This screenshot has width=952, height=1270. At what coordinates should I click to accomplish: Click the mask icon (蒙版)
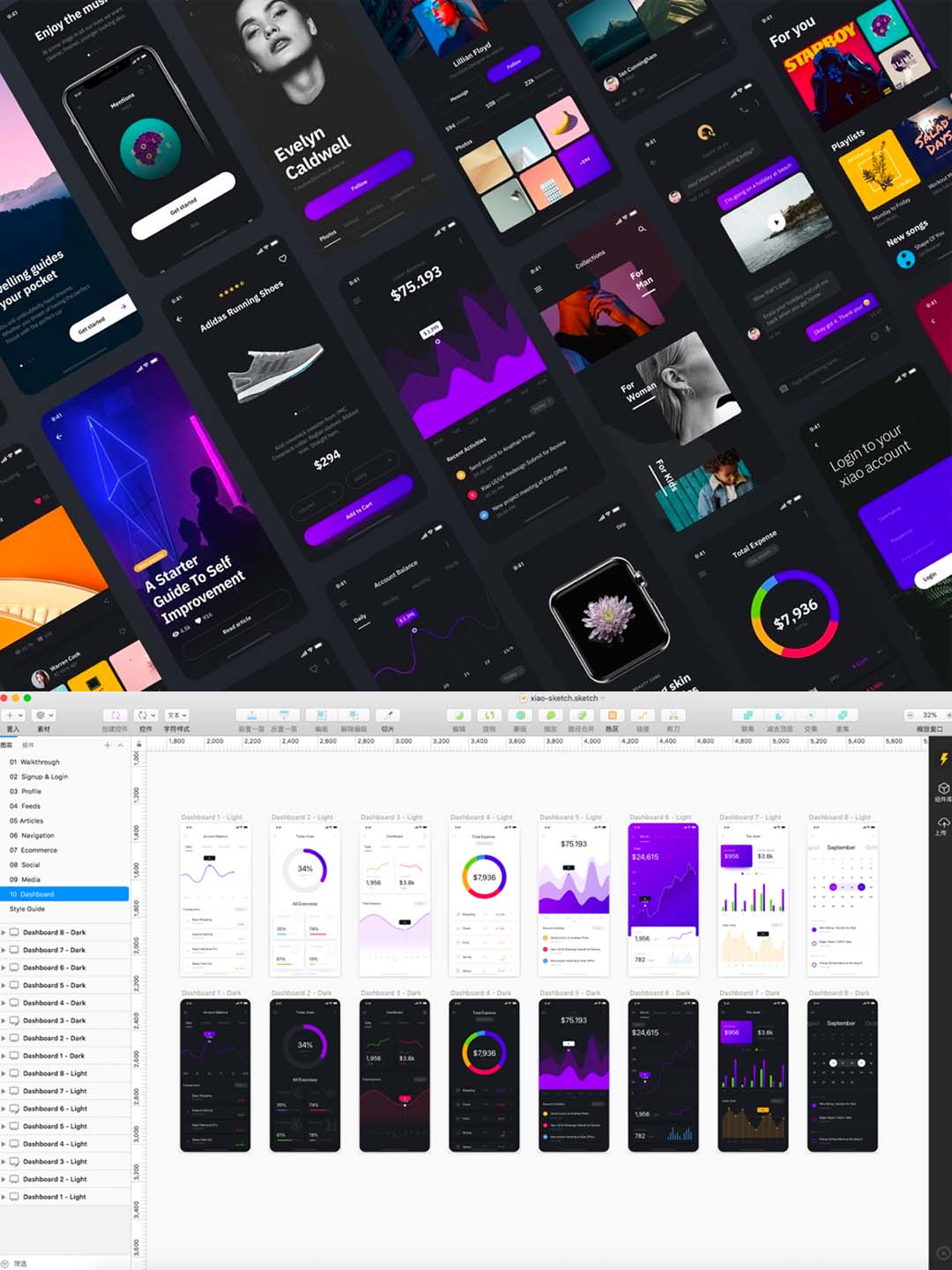(520, 716)
